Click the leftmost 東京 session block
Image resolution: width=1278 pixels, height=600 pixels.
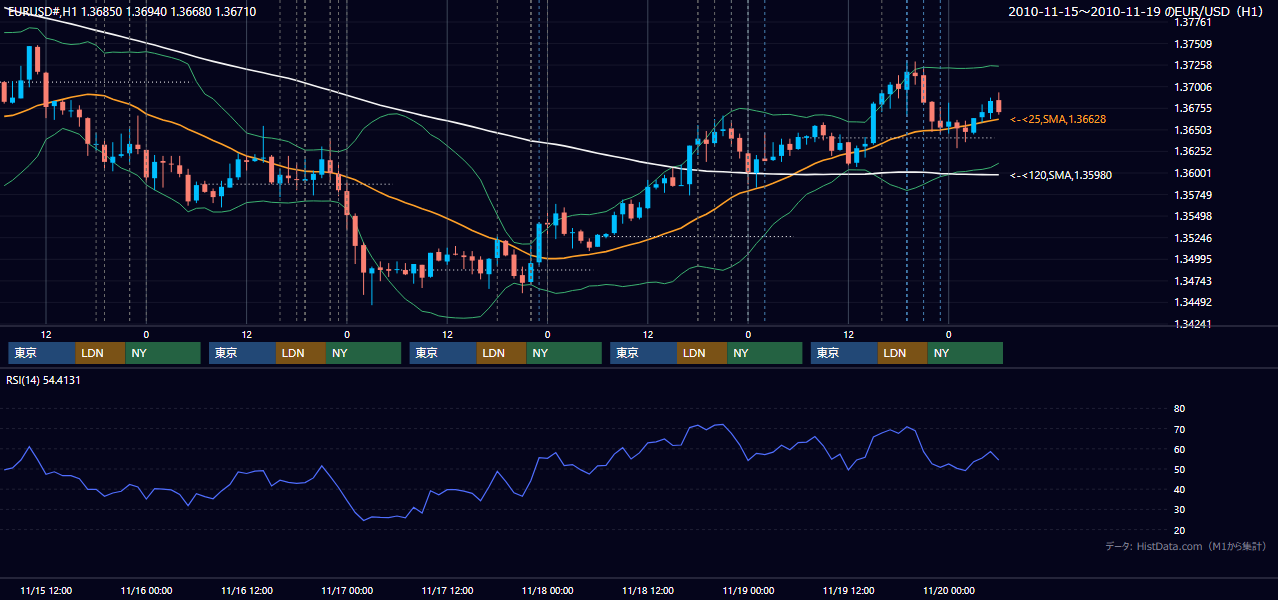[41, 353]
